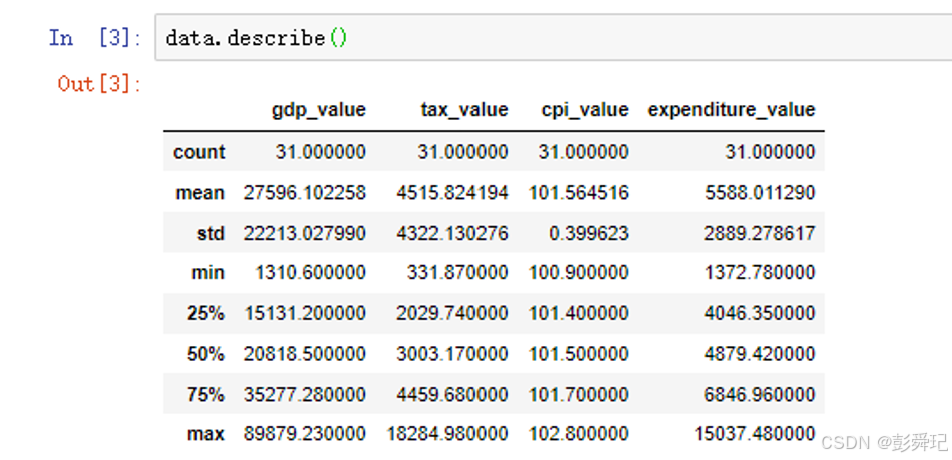Select gdp_value 75% value 35277.280000
Viewport: 952px width, 460px height.
pos(305,394)
